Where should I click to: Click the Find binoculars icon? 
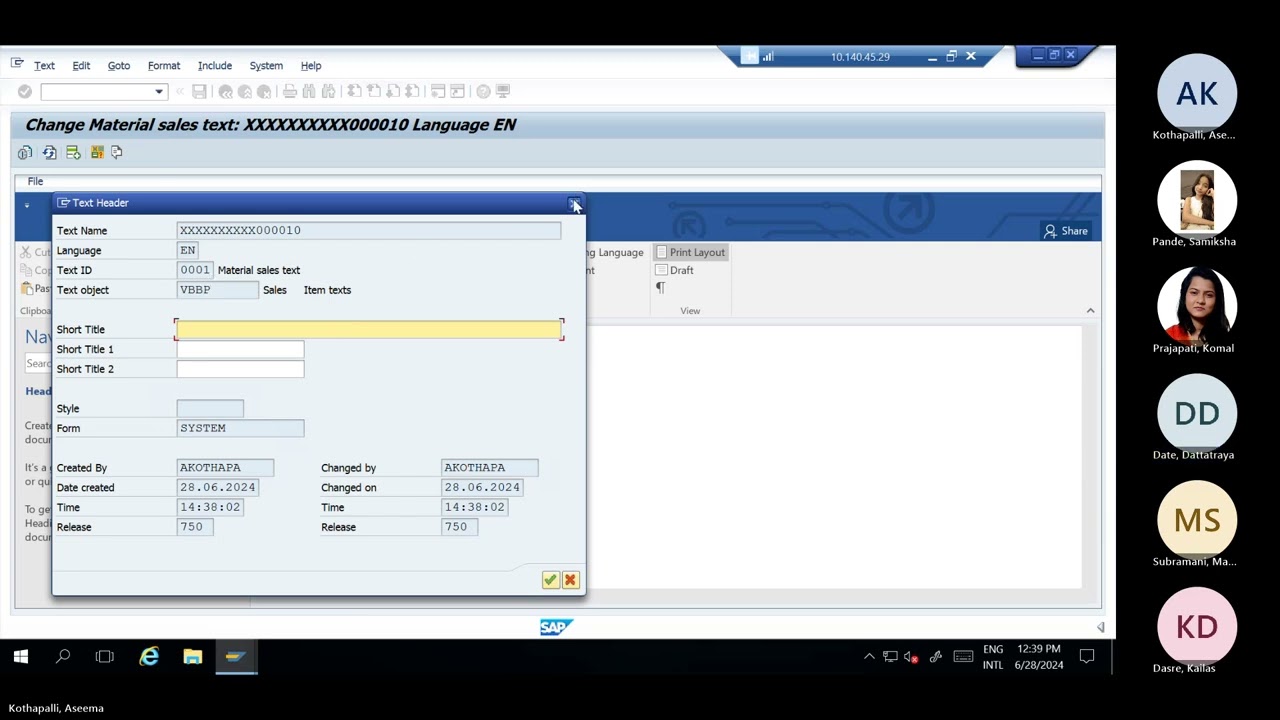coord(309,91)
